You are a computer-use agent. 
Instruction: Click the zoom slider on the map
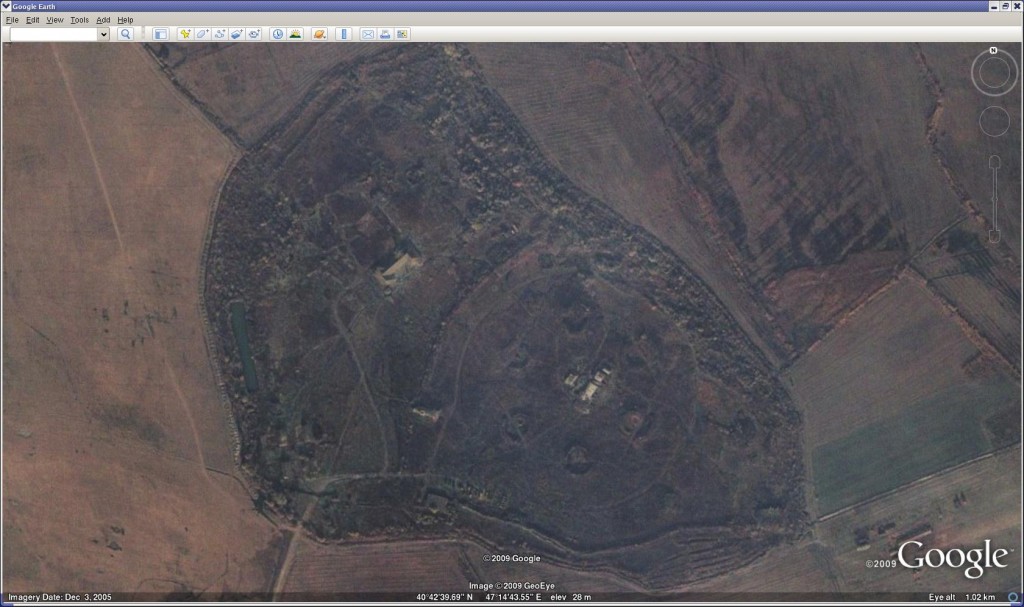[x=994, y=200]
